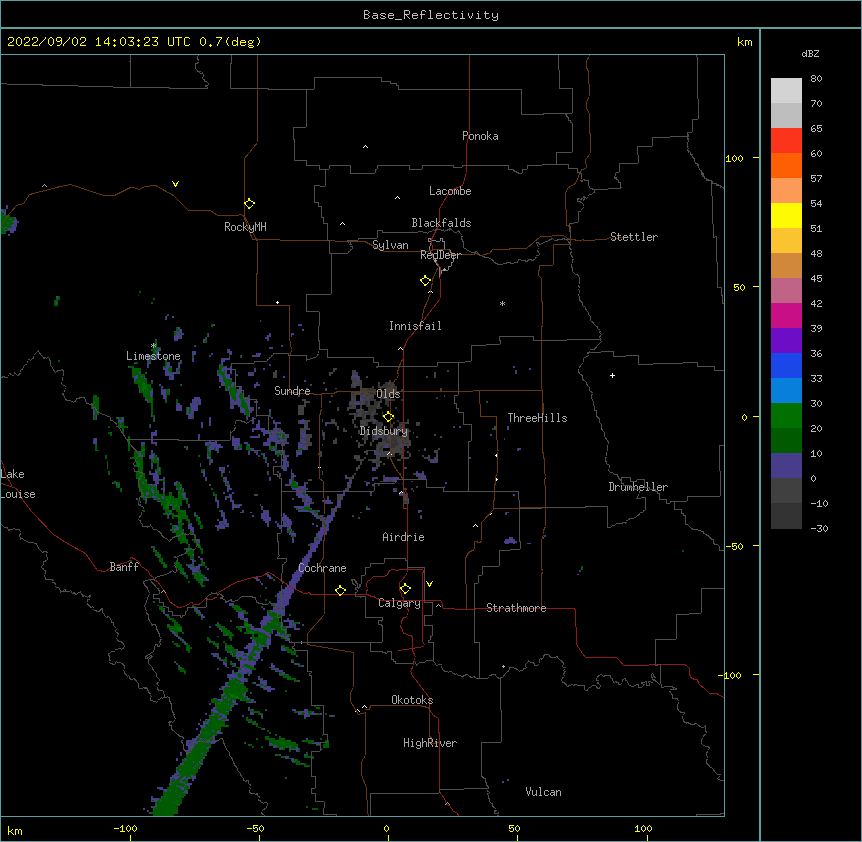Click the Sylvan label
Image resolution: width=862 pixels, height=842 pixels.
390,245
